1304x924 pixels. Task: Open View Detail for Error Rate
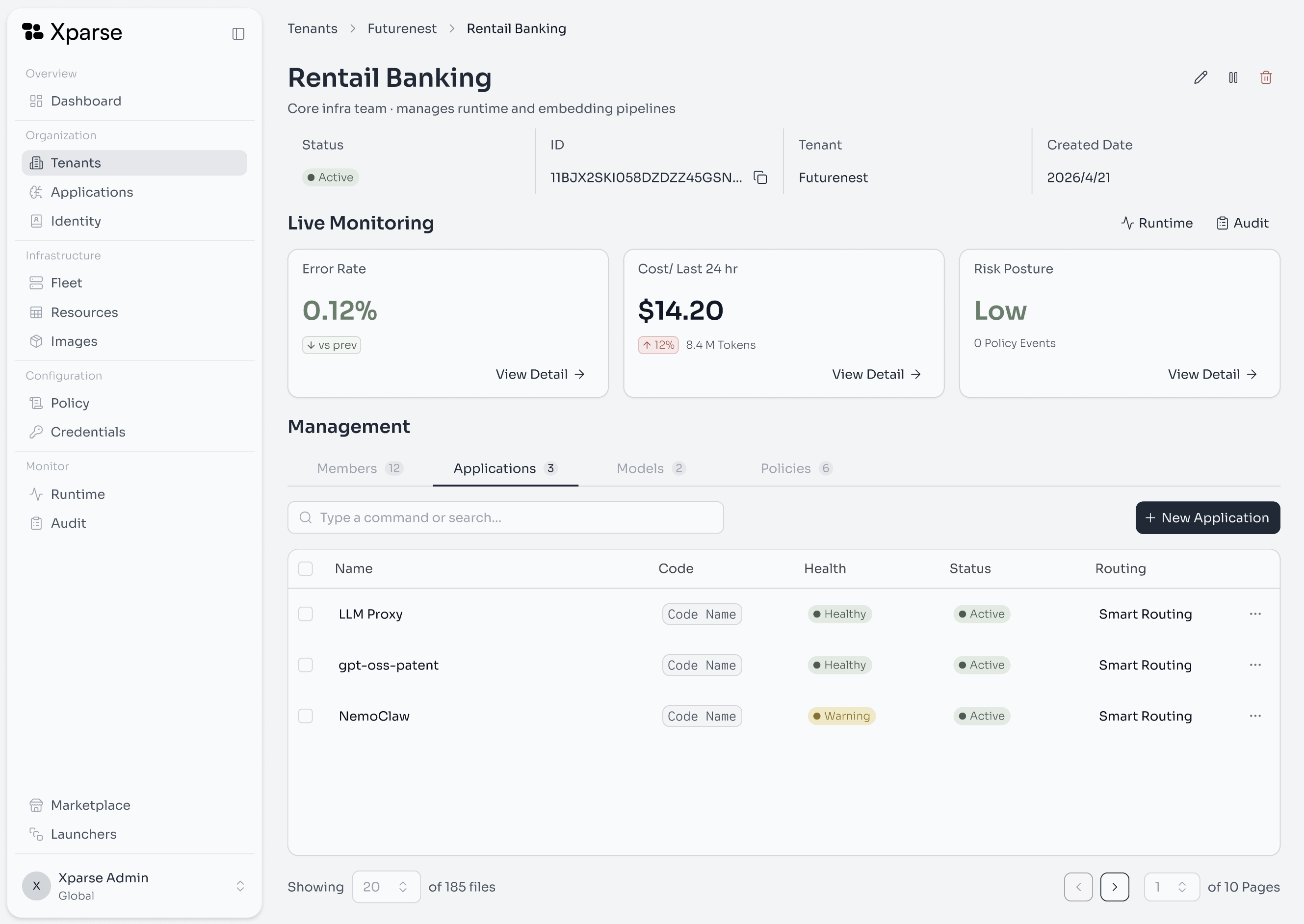540,374
